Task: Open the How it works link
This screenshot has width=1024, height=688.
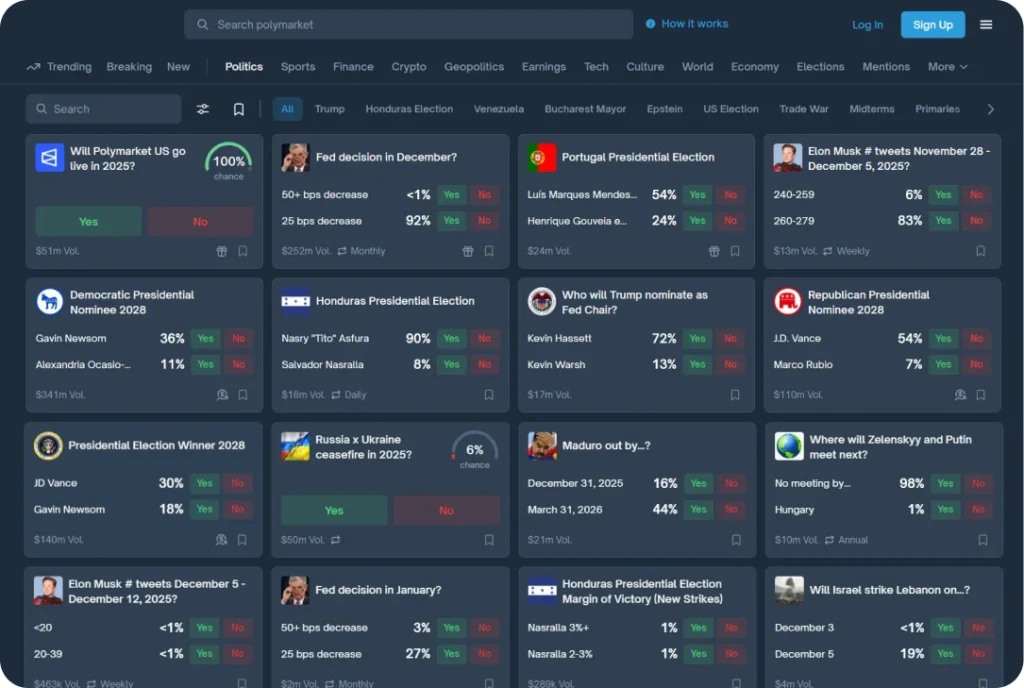Action: 694,23
